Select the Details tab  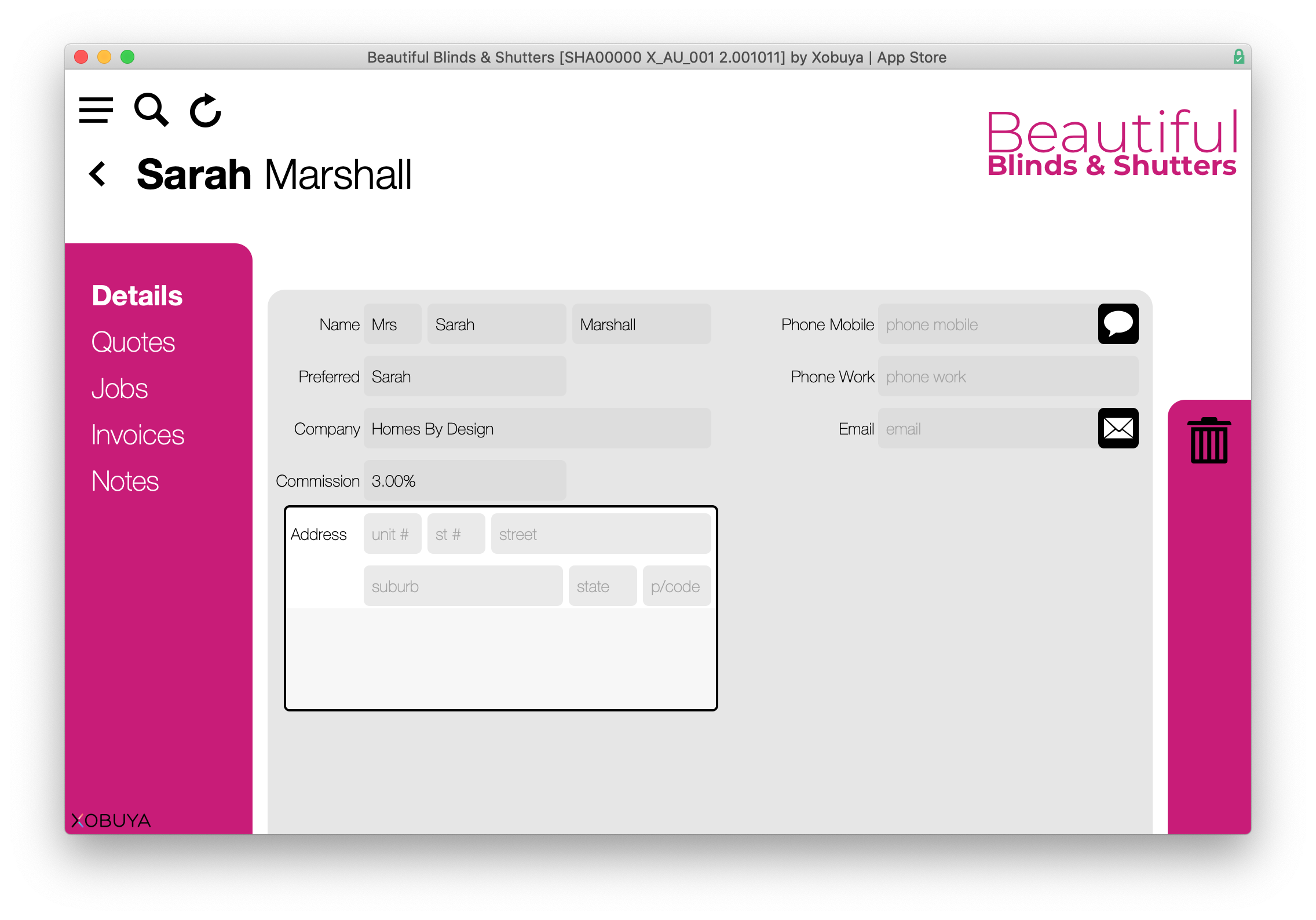tap(137, 295)
